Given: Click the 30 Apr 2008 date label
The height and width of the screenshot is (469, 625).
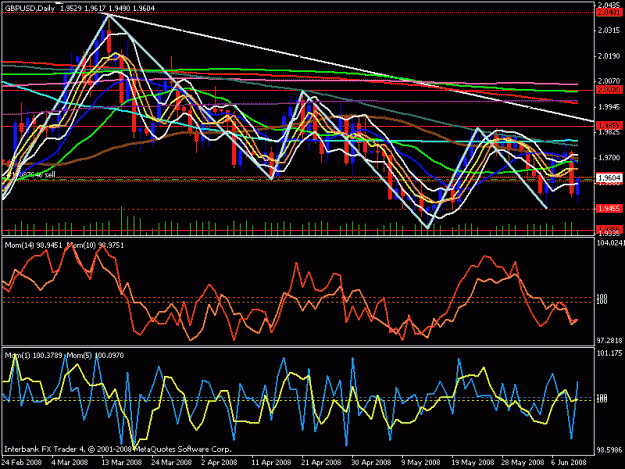Looking at the screenshot, I should coord(371,462).
